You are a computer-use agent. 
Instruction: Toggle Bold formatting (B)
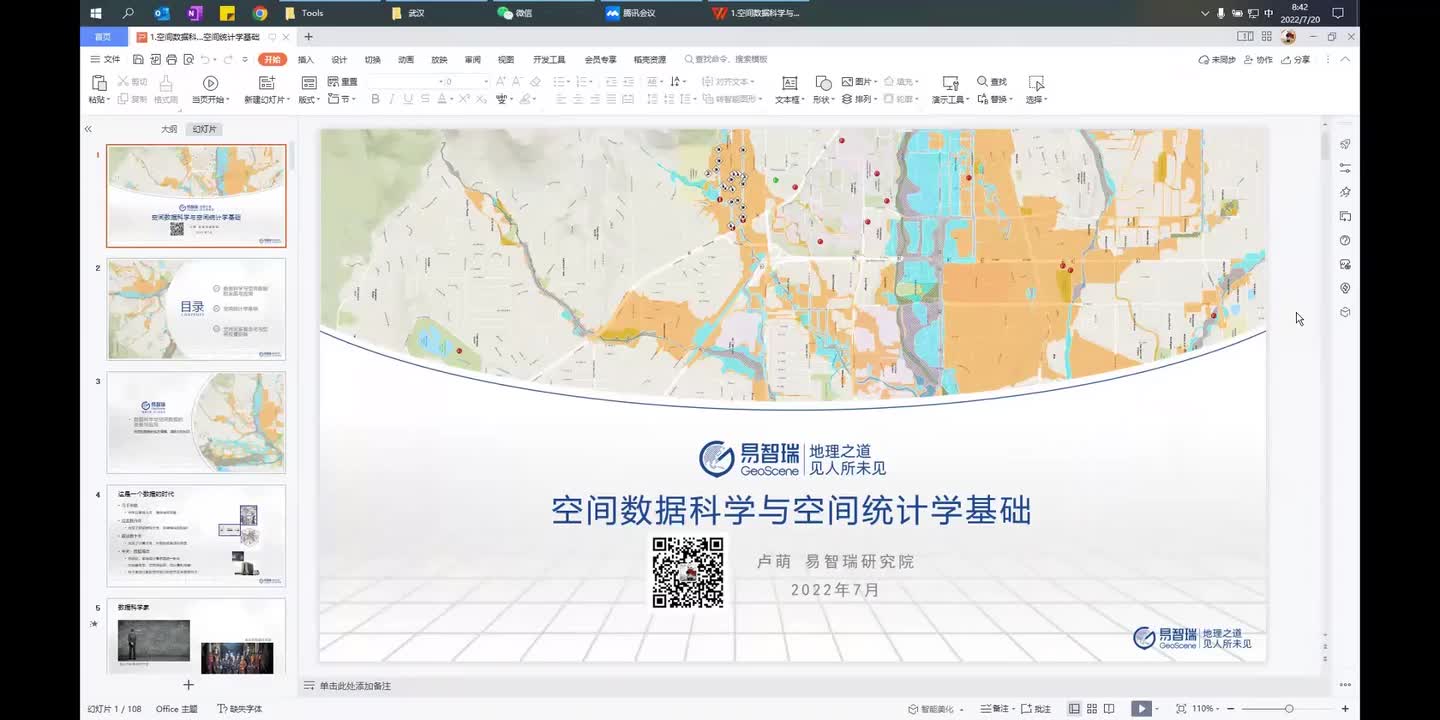coord(375,99)
